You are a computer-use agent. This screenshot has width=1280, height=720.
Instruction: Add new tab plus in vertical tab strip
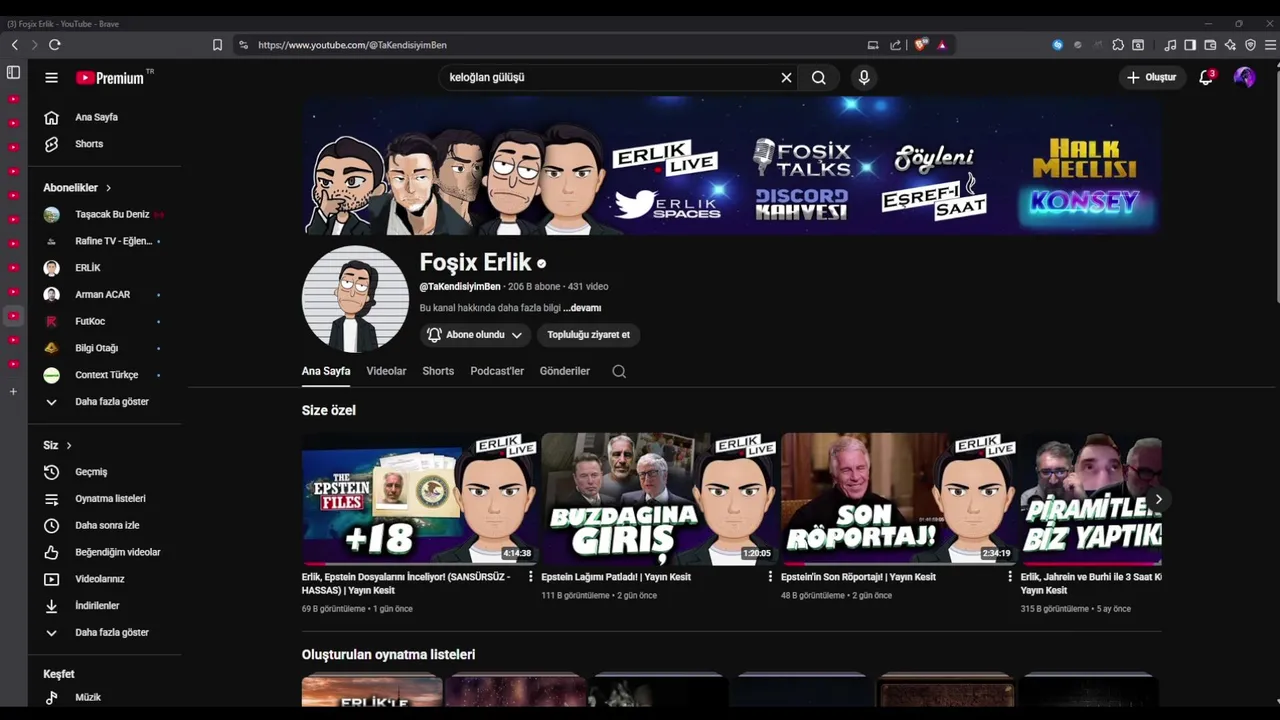[x=13, y=392]
